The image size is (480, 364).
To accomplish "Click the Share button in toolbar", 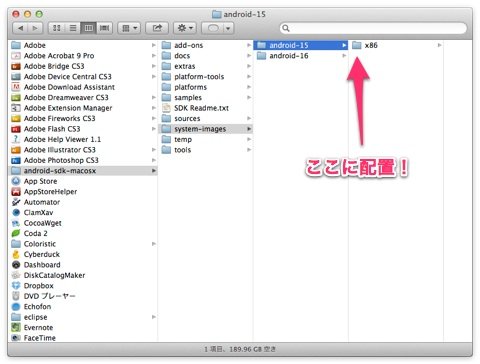I will pyautogui.click(x=157, y=28).
